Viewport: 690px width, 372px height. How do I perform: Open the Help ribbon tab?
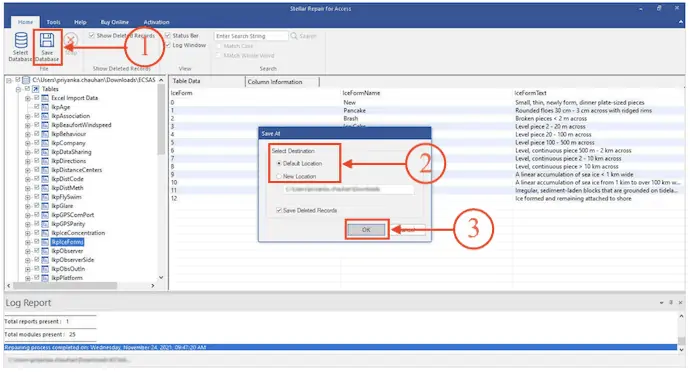pos(80,22)
